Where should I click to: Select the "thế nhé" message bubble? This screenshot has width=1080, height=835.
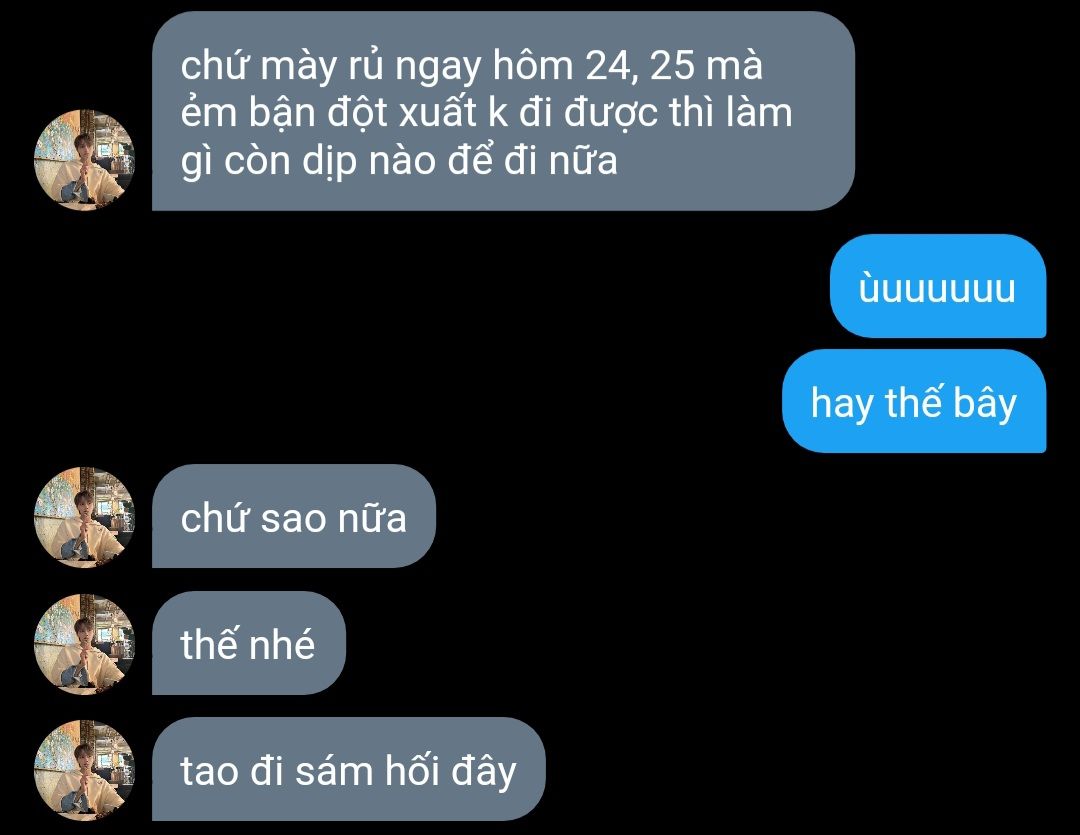point(249,643)
